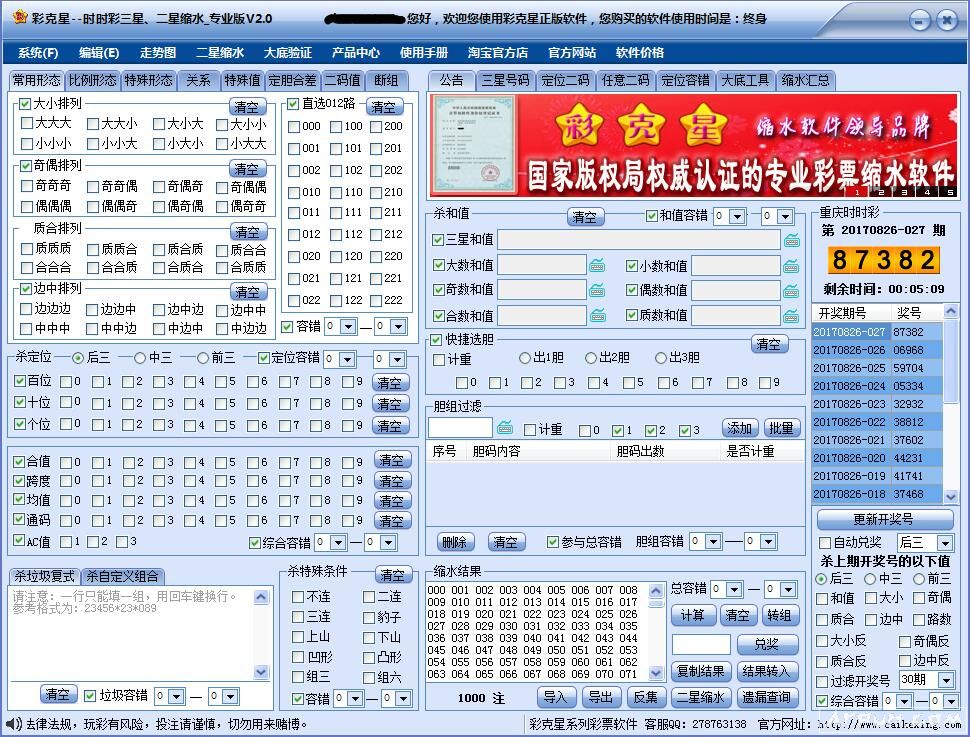Click the 批量 button
Viewport: 970px width, 737px height.
click(781, 428)
